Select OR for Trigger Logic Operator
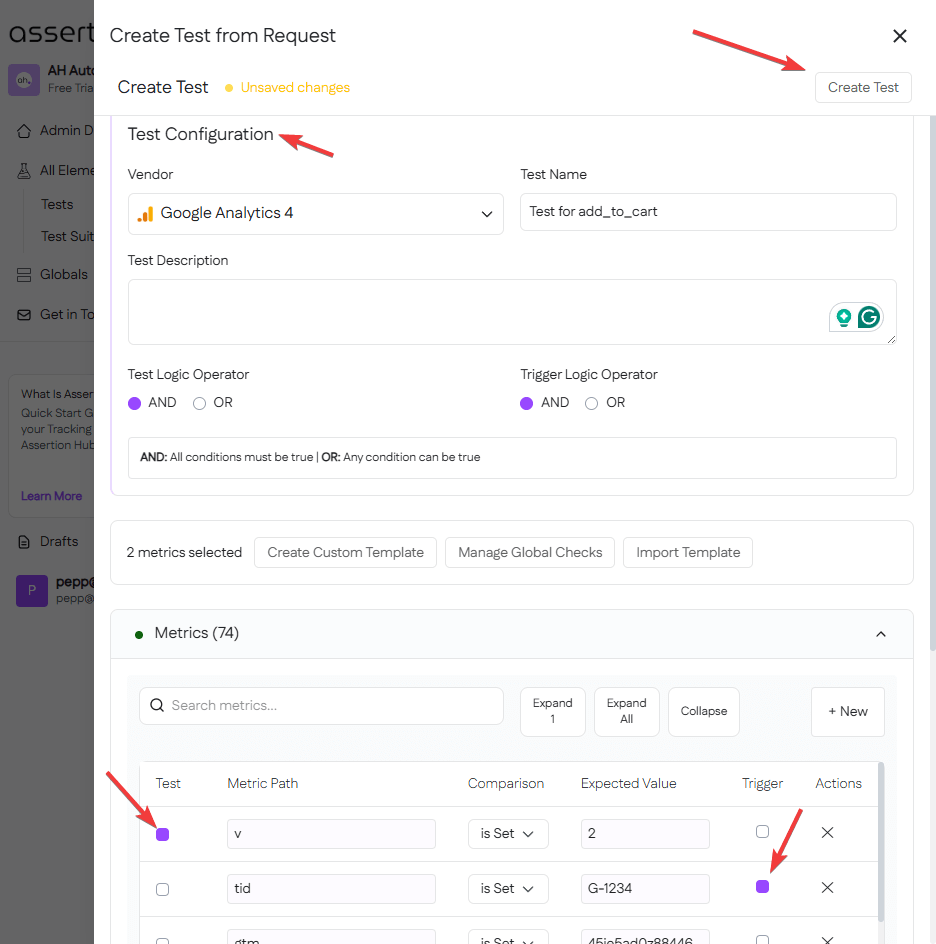Image resolution: width=936 pixels, height=944 pixels. point(592,403)
